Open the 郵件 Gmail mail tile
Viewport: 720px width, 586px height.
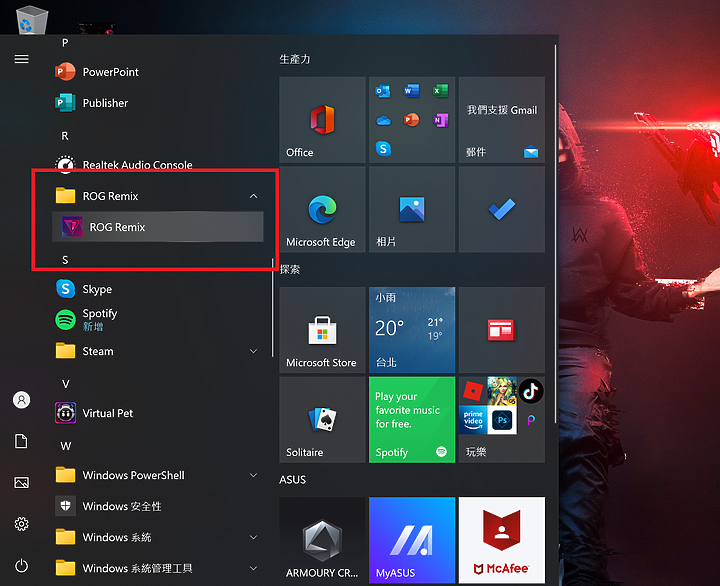pos(502,120)
